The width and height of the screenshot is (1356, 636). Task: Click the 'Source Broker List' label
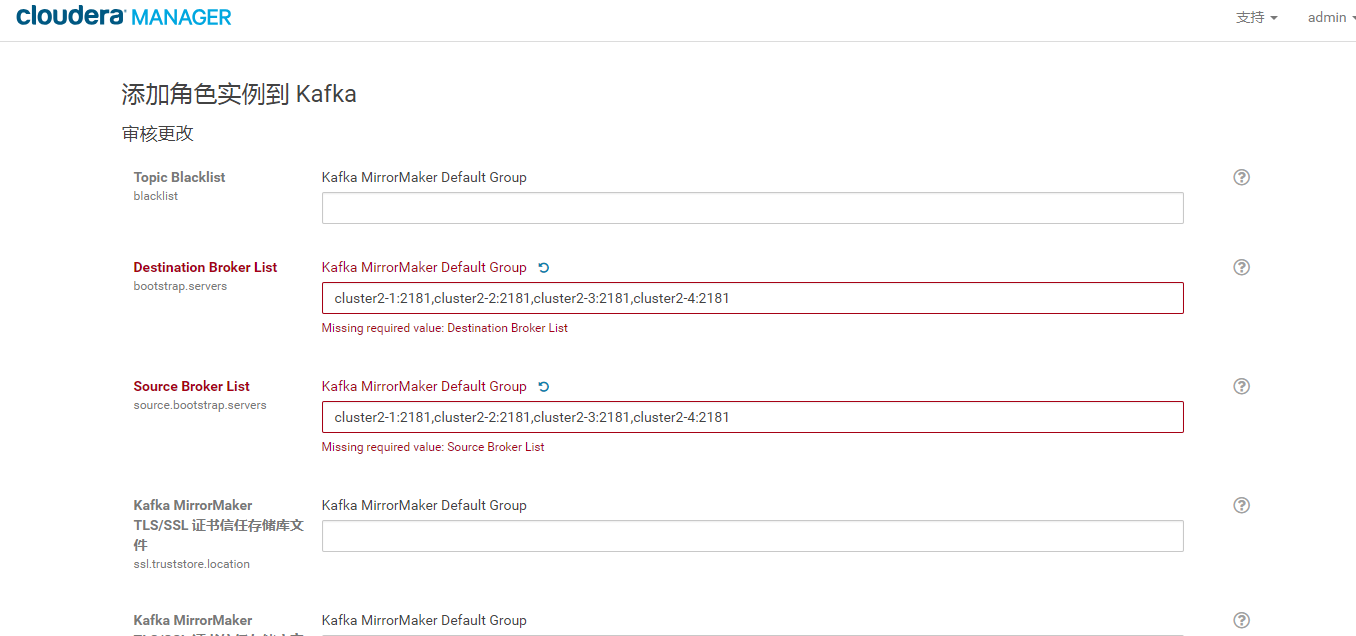pos(191,386)
